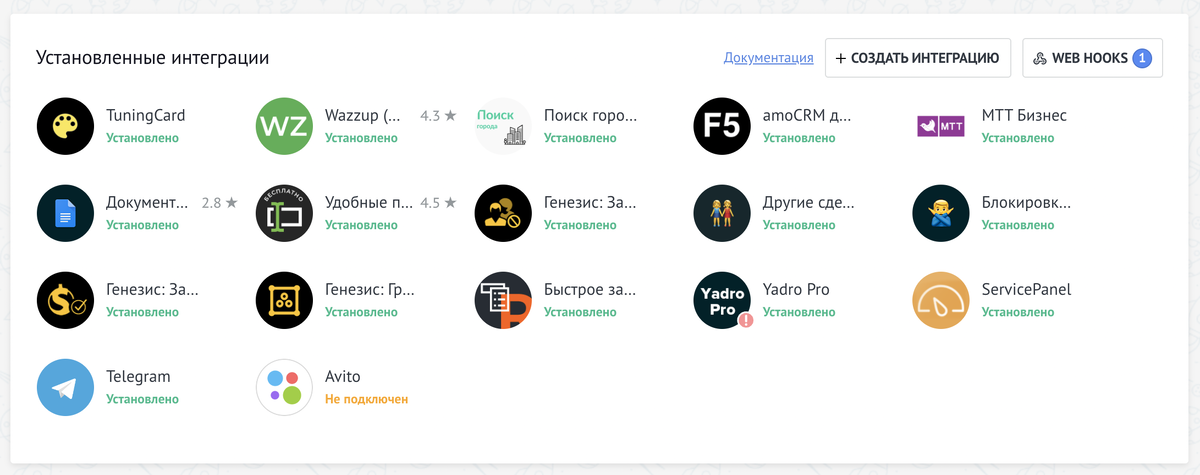Select the amoCRM д… integration name

(x=807, y=115)
